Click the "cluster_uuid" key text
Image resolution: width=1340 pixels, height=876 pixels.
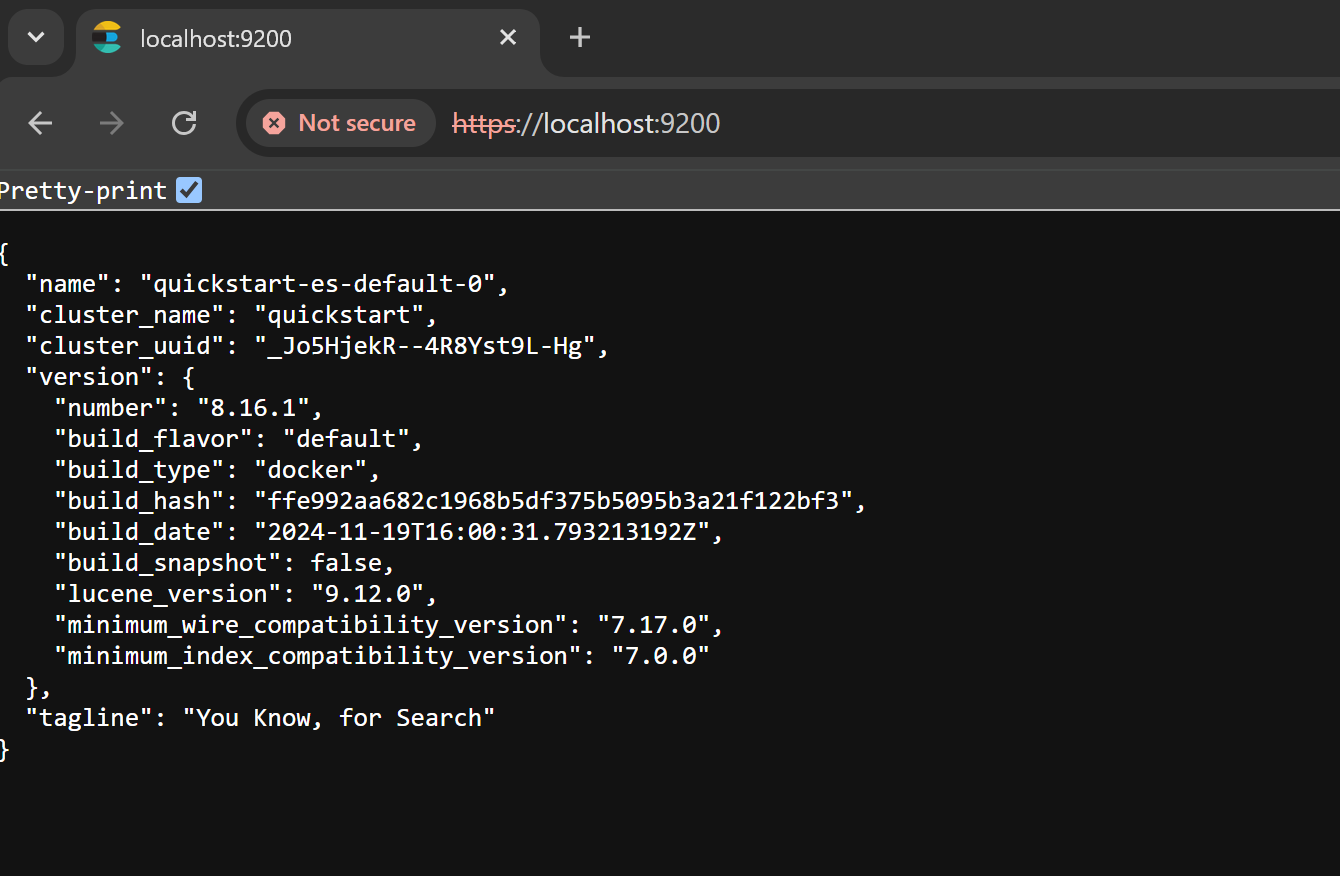point(133,346)
